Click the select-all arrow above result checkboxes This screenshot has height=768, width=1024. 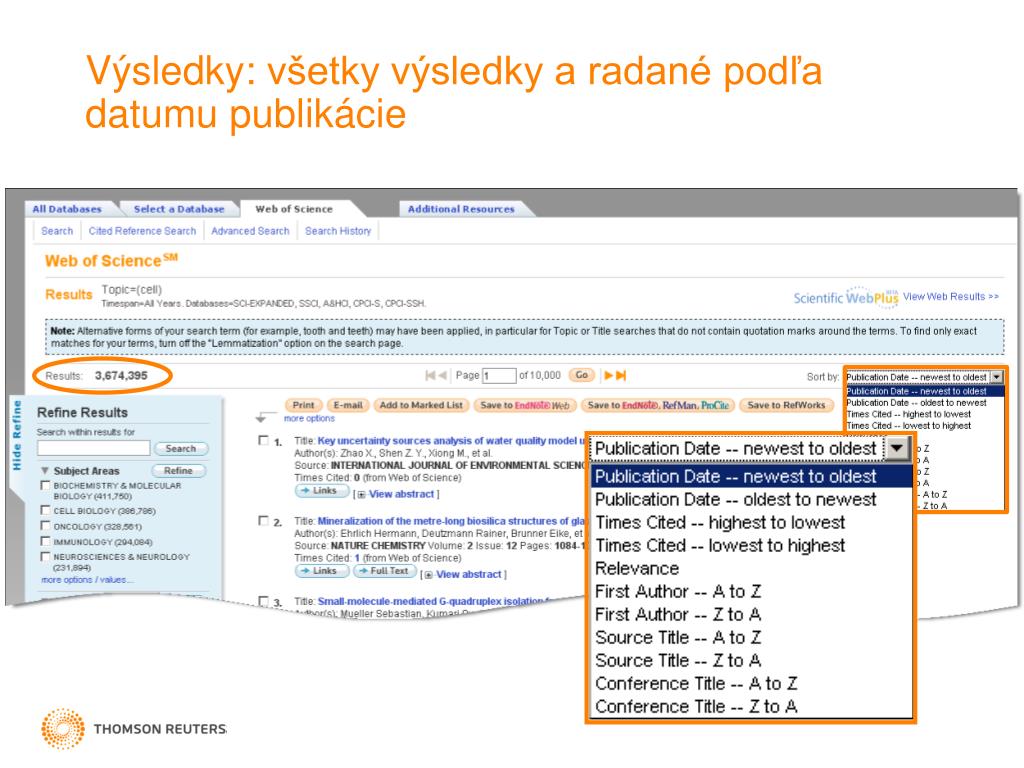[262, 417]
